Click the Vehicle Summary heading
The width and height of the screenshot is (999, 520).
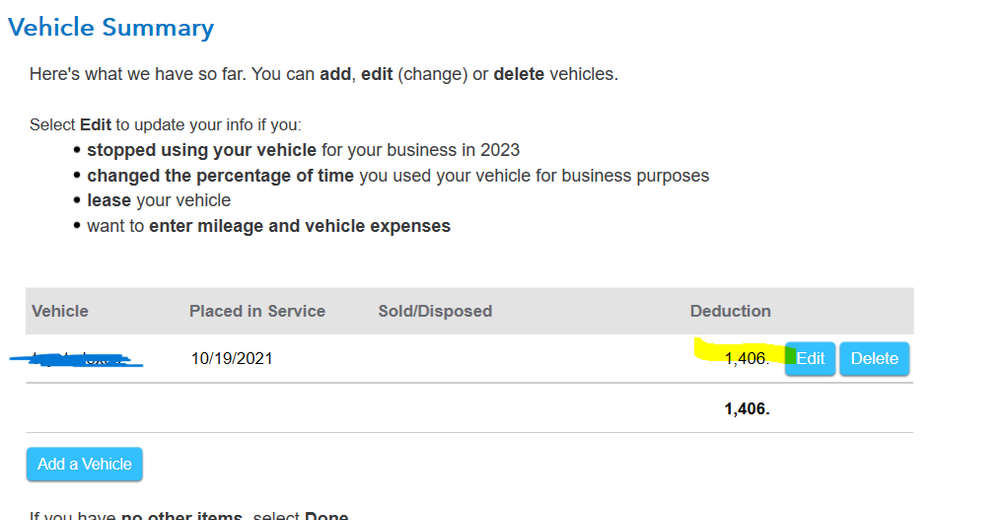111,27
